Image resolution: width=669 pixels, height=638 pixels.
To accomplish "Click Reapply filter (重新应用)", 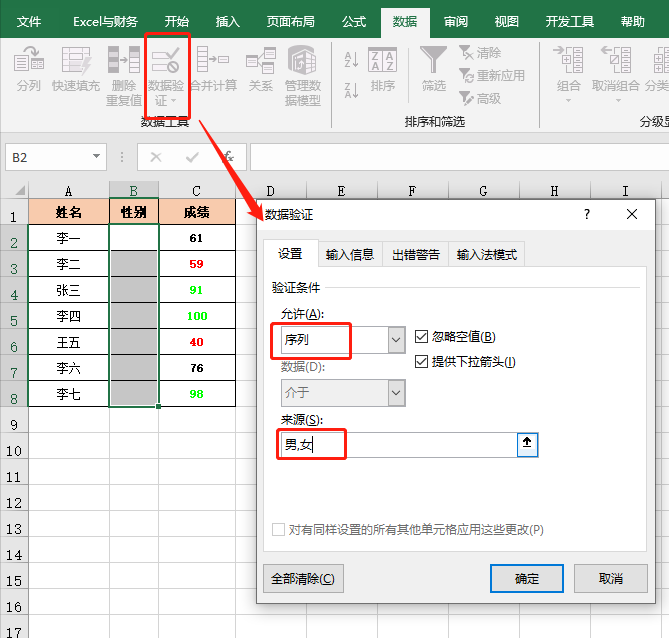I will pyautogui.click(x=492, y=76).
